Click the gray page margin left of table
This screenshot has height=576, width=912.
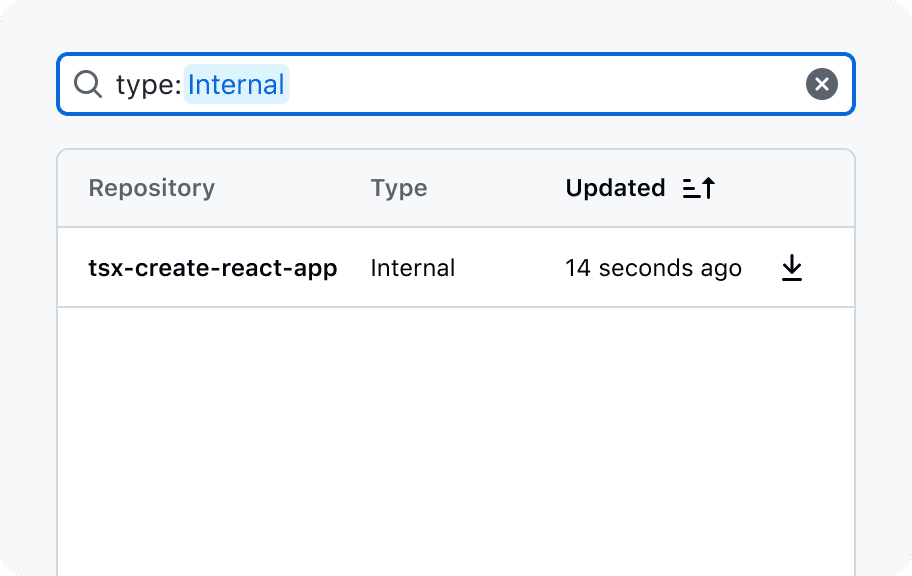28,350
